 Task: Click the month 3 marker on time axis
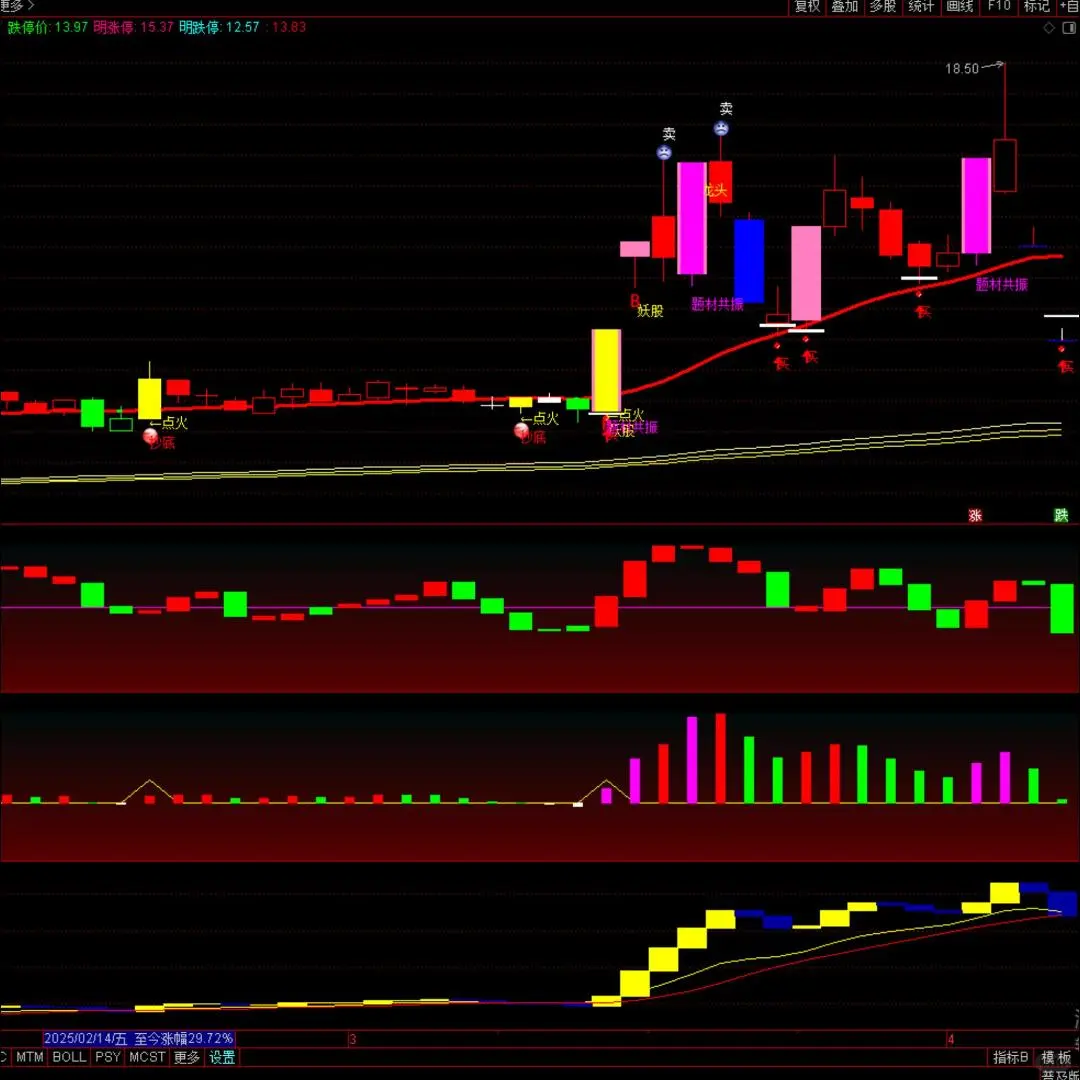point(352,1039)
